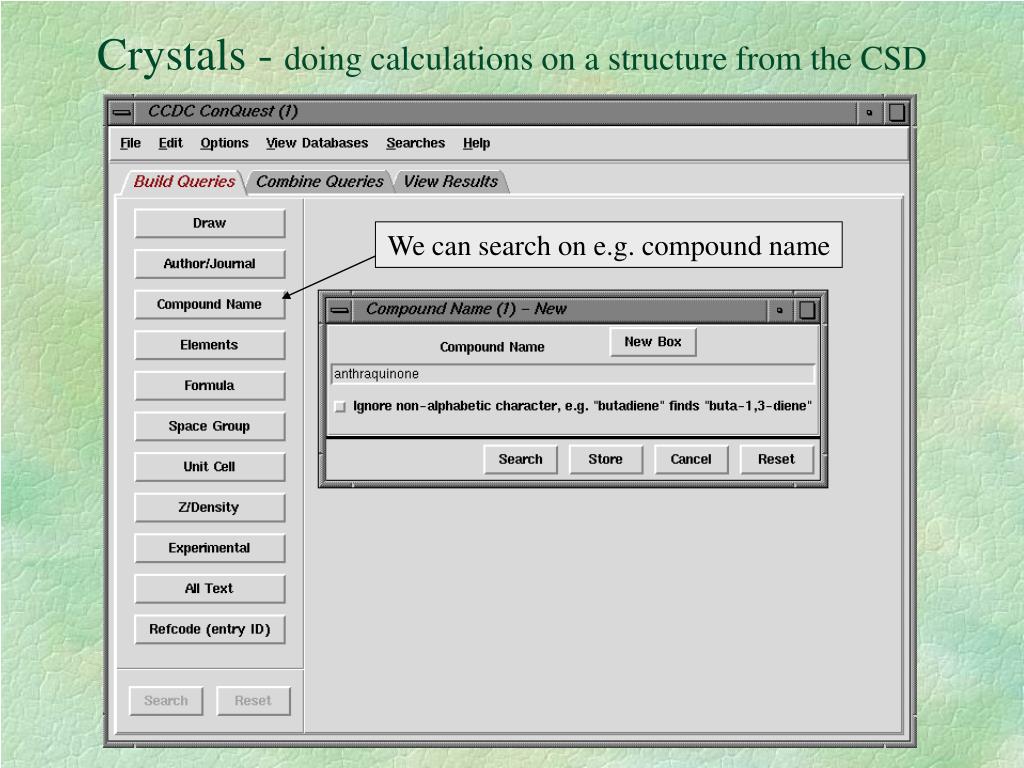Screen dimensions: 1024x768
Task: Switch to the Combine Queries tab
Action: tap(319, 182)
